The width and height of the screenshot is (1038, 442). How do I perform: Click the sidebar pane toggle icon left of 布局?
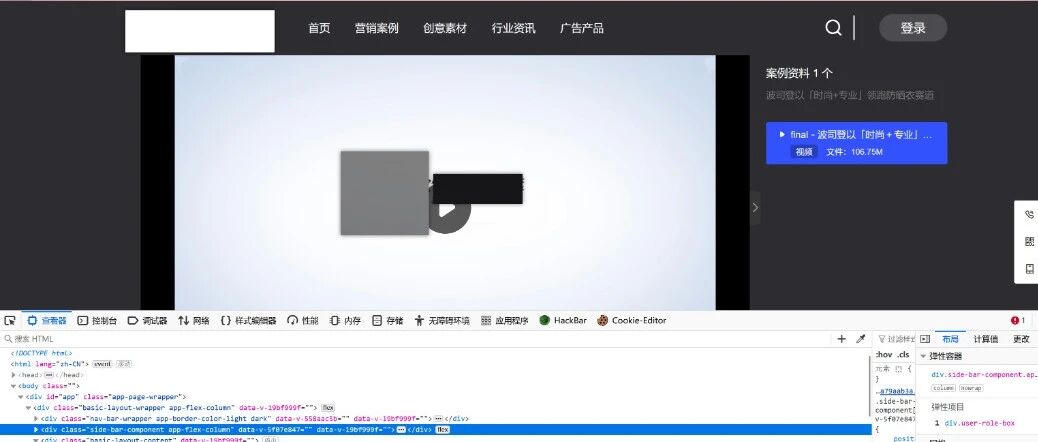tap(925, 339)
